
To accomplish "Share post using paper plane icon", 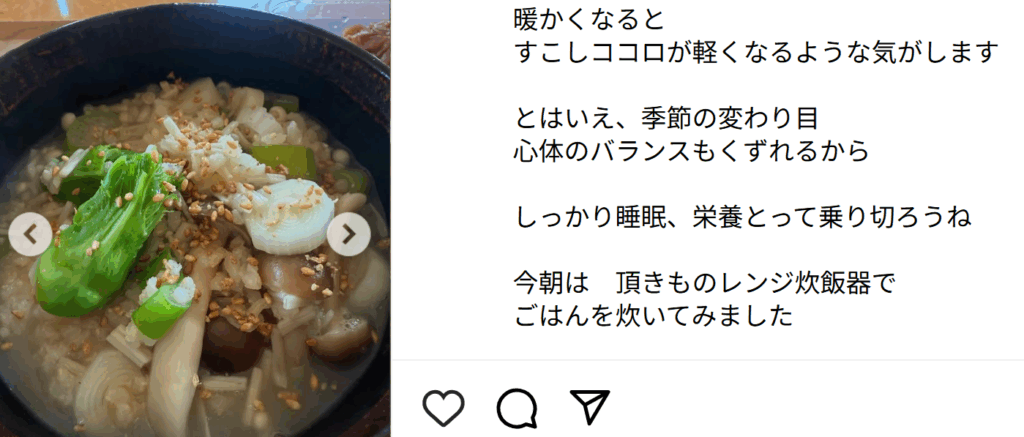I will (590, 406).
